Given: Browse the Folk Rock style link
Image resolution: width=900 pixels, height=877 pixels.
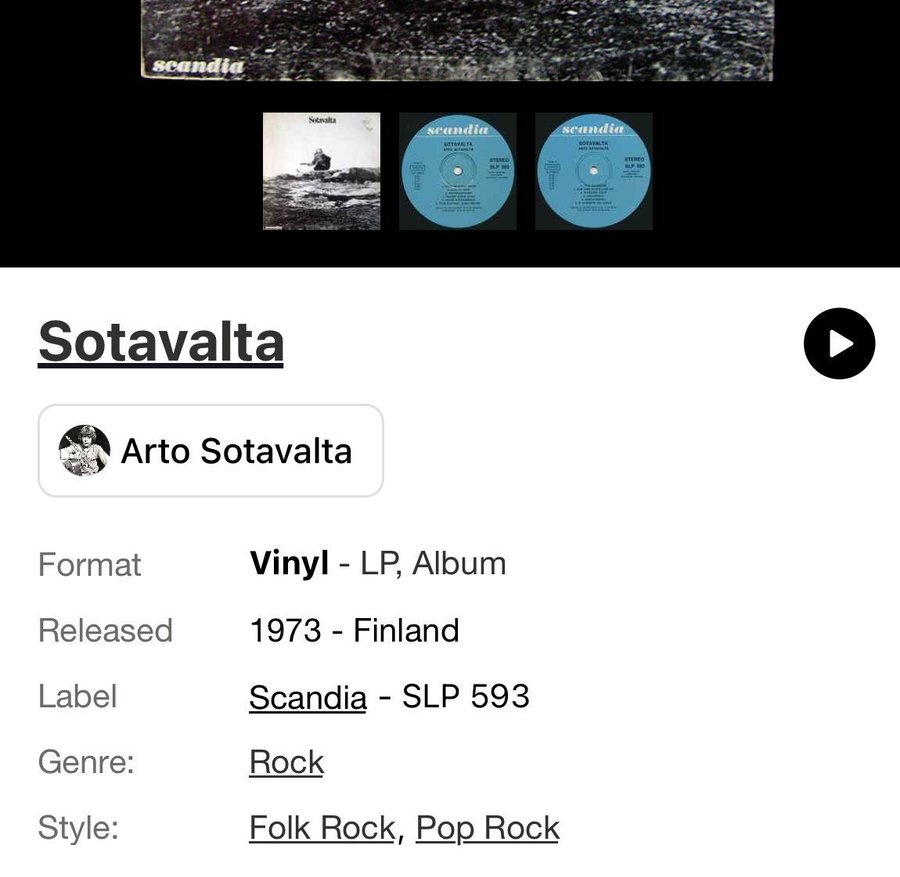Looking at the screenshot, I should [322, 828].
